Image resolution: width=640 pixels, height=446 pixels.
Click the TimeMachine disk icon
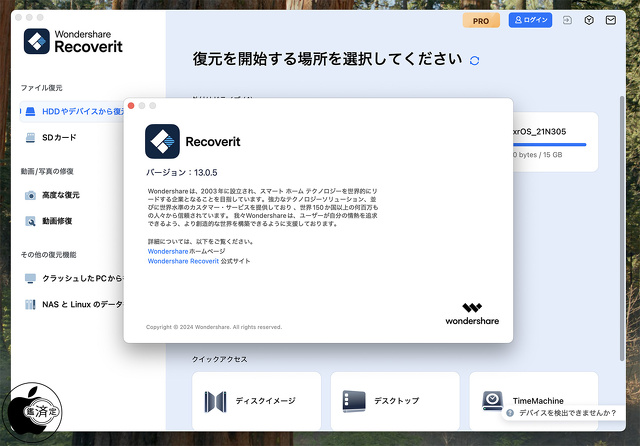click(492, 400)
